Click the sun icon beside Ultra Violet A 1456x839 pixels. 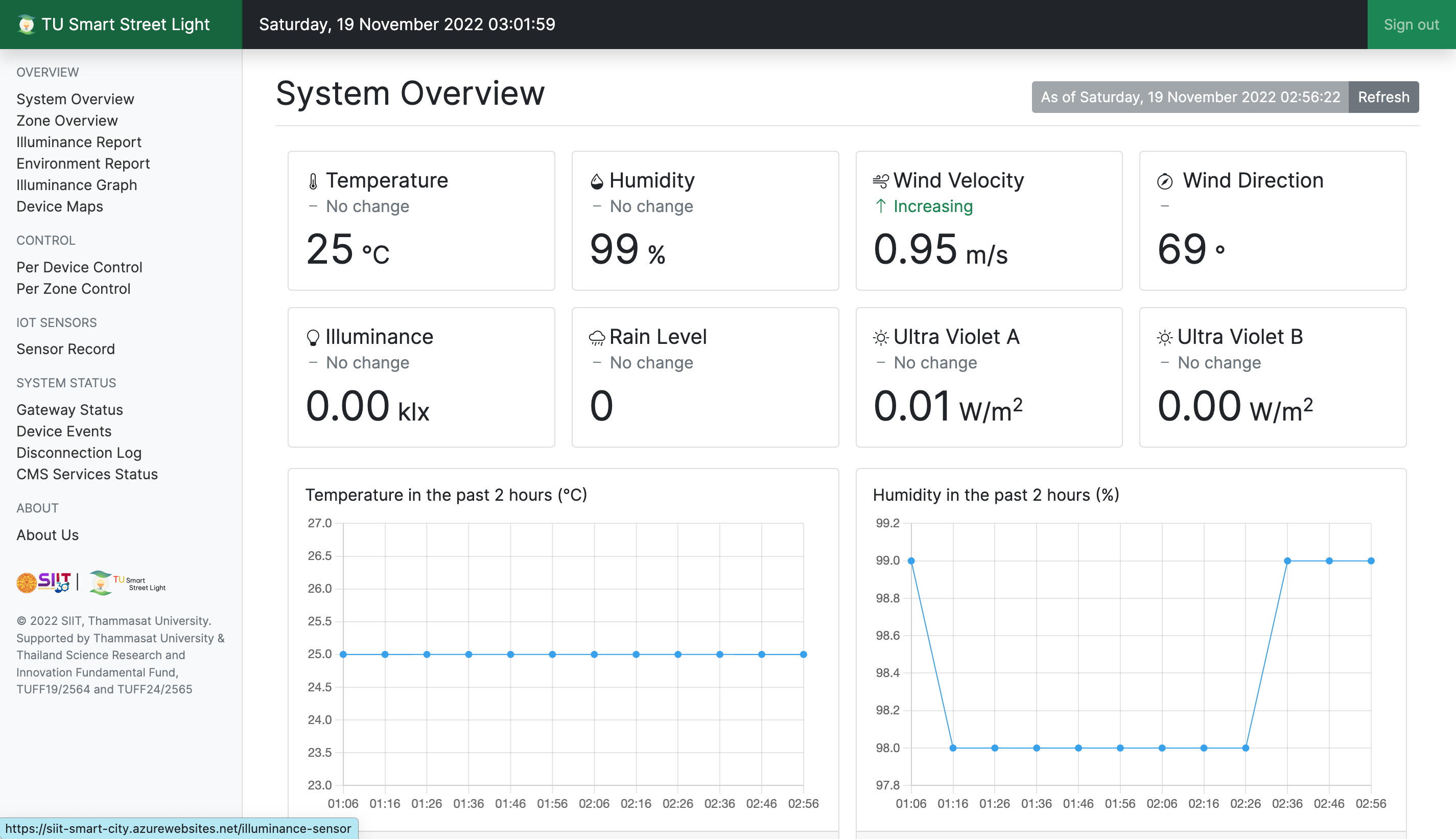click(x=880, y=338)
